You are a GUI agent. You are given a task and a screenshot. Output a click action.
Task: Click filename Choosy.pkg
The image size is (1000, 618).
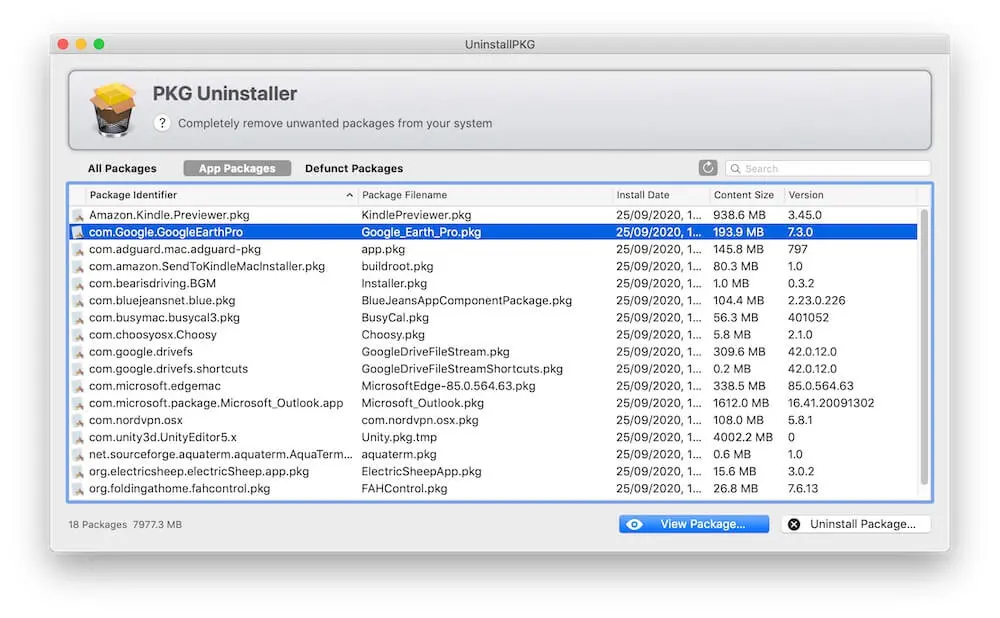tap(393, 335)
